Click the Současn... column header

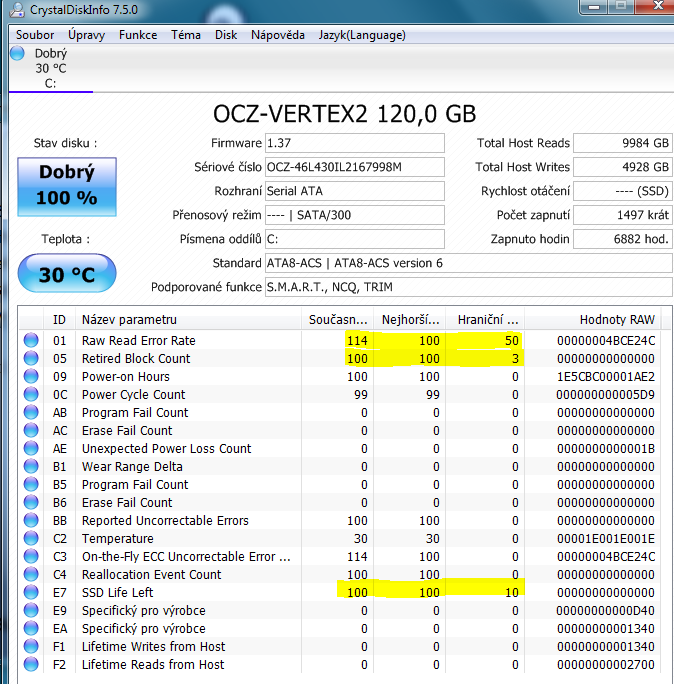(337, 320)
